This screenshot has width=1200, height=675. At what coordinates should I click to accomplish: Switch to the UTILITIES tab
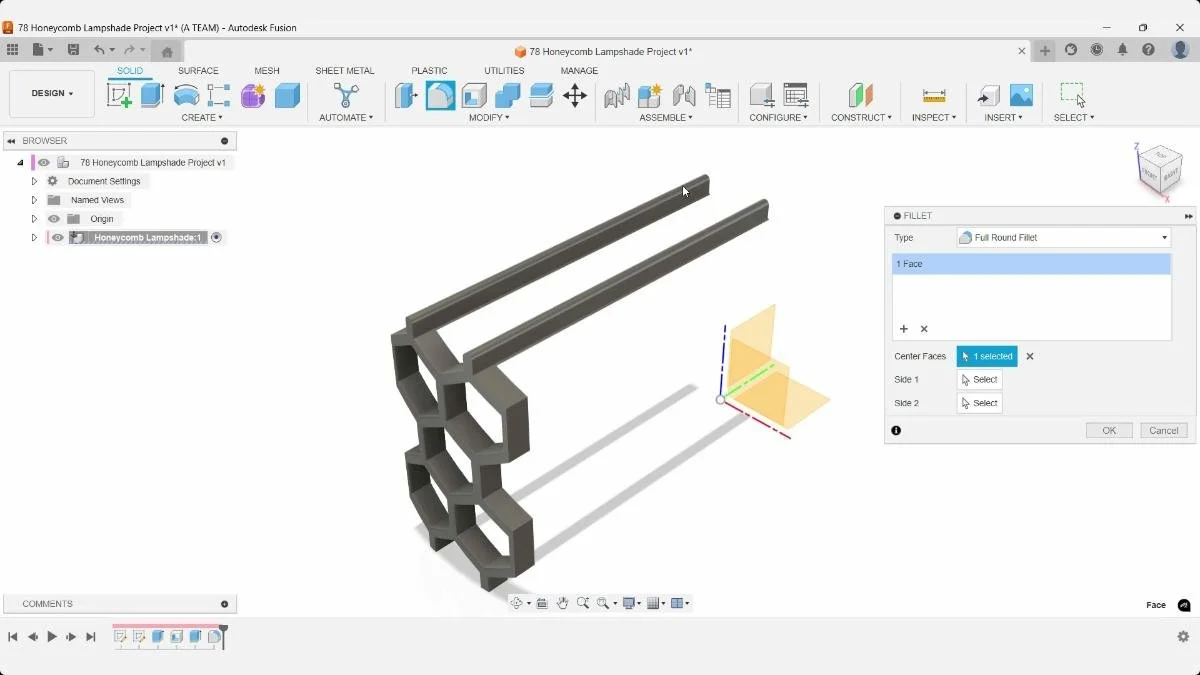[504, 71]
